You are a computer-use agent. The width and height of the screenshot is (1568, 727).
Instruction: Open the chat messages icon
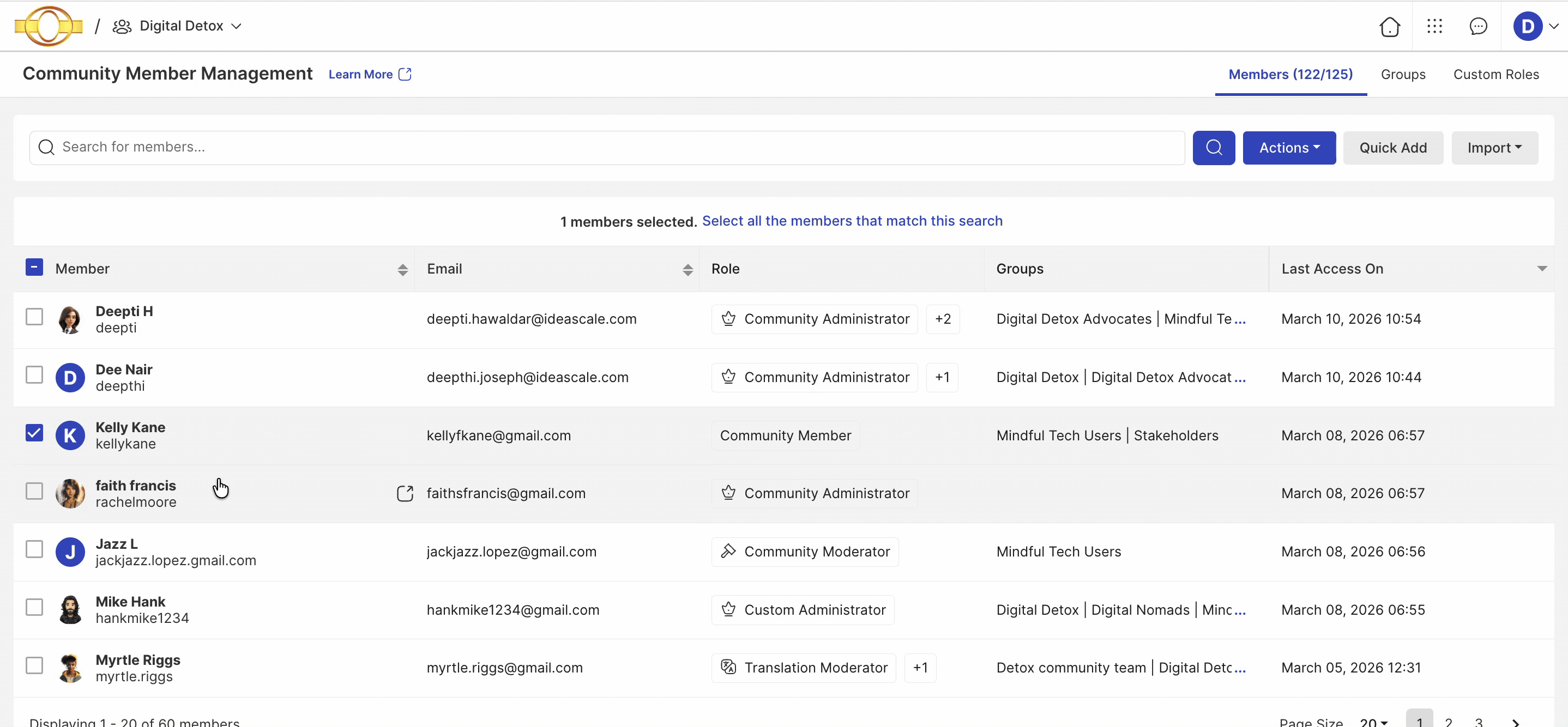(x=1478, y=26)
